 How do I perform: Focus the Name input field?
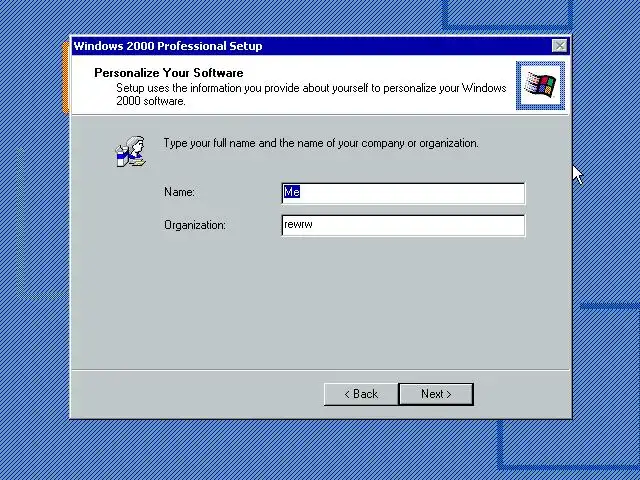[403, 193]
